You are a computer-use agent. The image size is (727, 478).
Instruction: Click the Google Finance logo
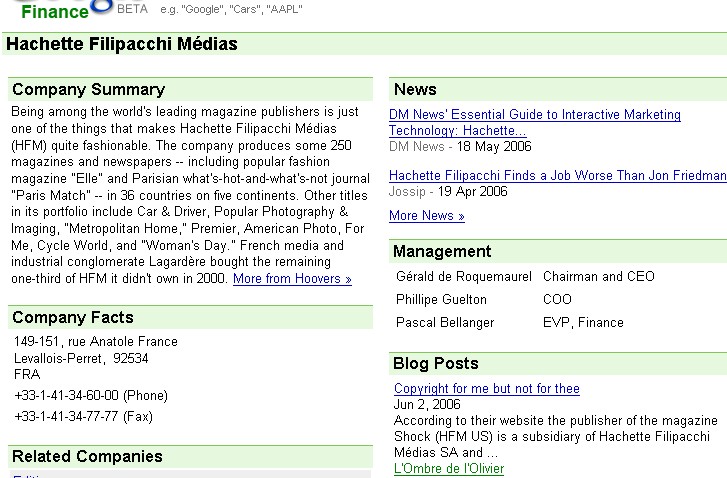[67, 9]
